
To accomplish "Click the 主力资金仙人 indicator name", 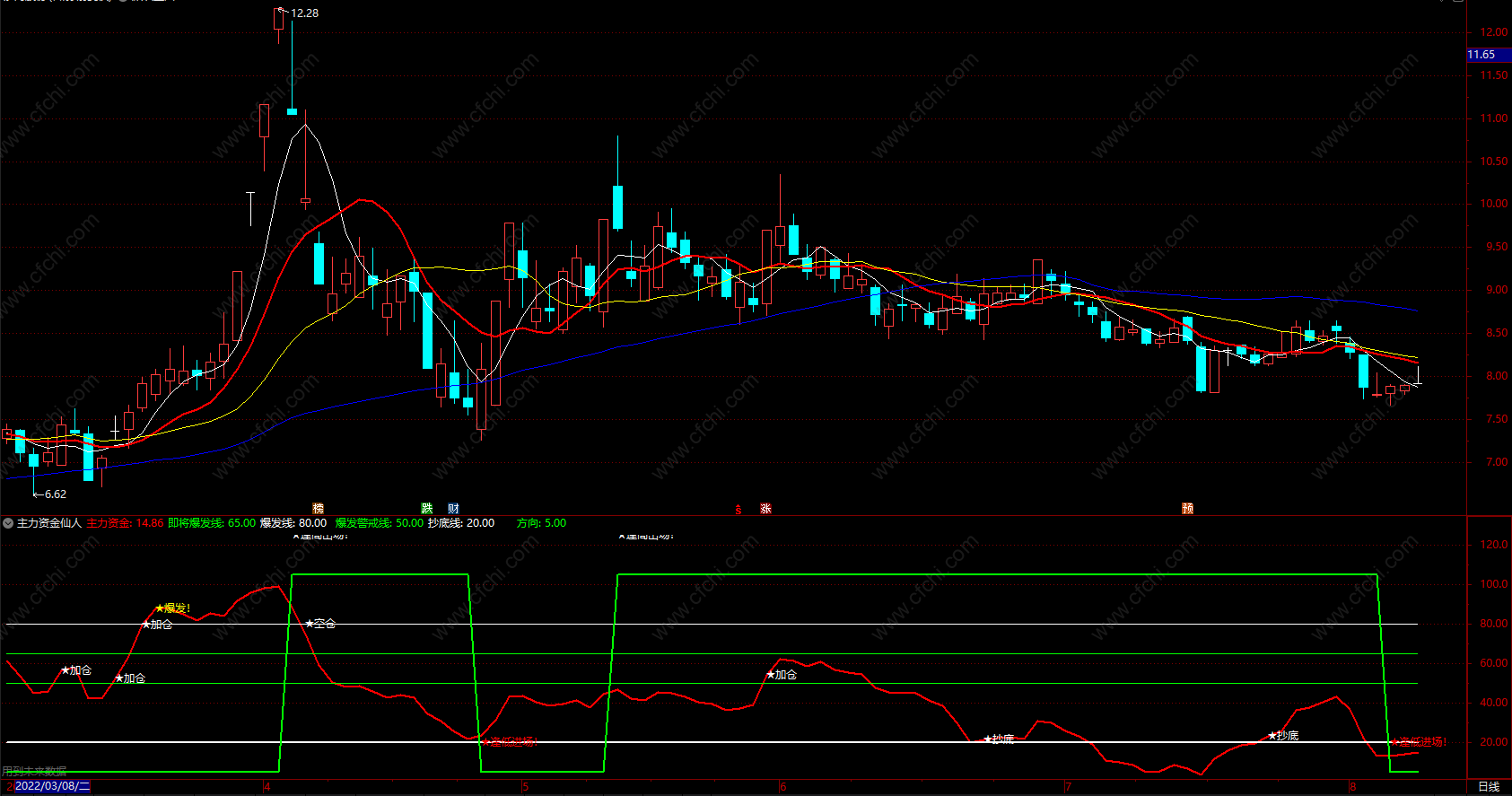I will pyautogui.click(x=49, y=523).
